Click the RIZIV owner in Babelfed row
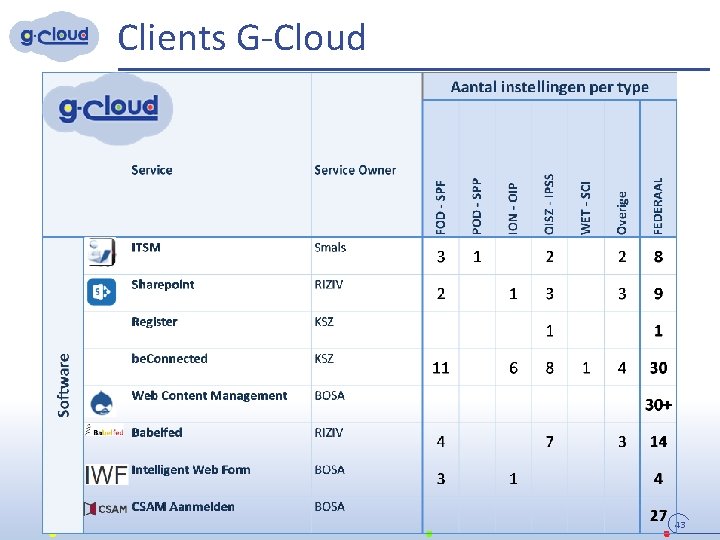Viewport: 720px width, 540px height. point(329,433)
